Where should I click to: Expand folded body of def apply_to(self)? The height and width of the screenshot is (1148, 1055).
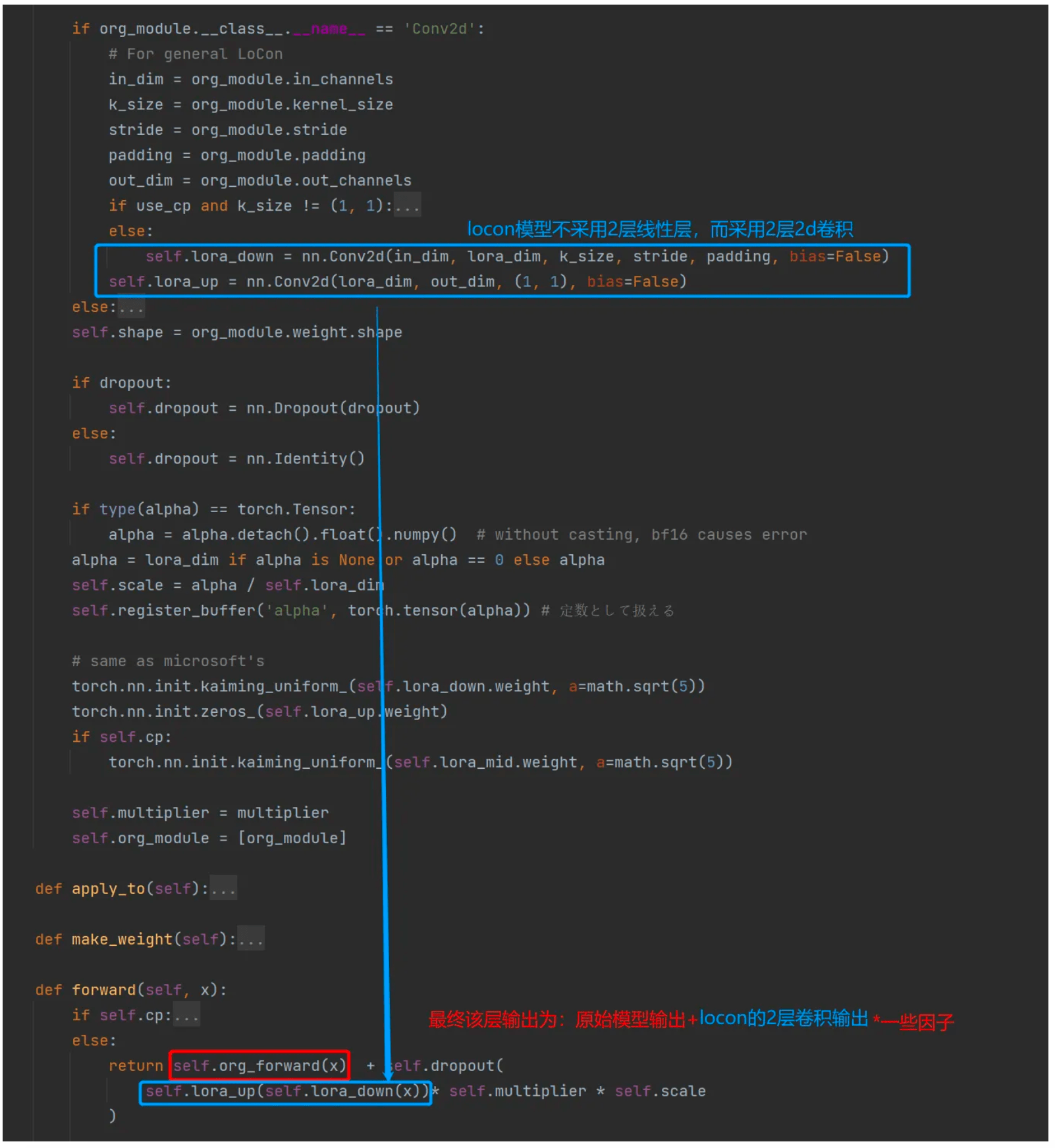223,889
